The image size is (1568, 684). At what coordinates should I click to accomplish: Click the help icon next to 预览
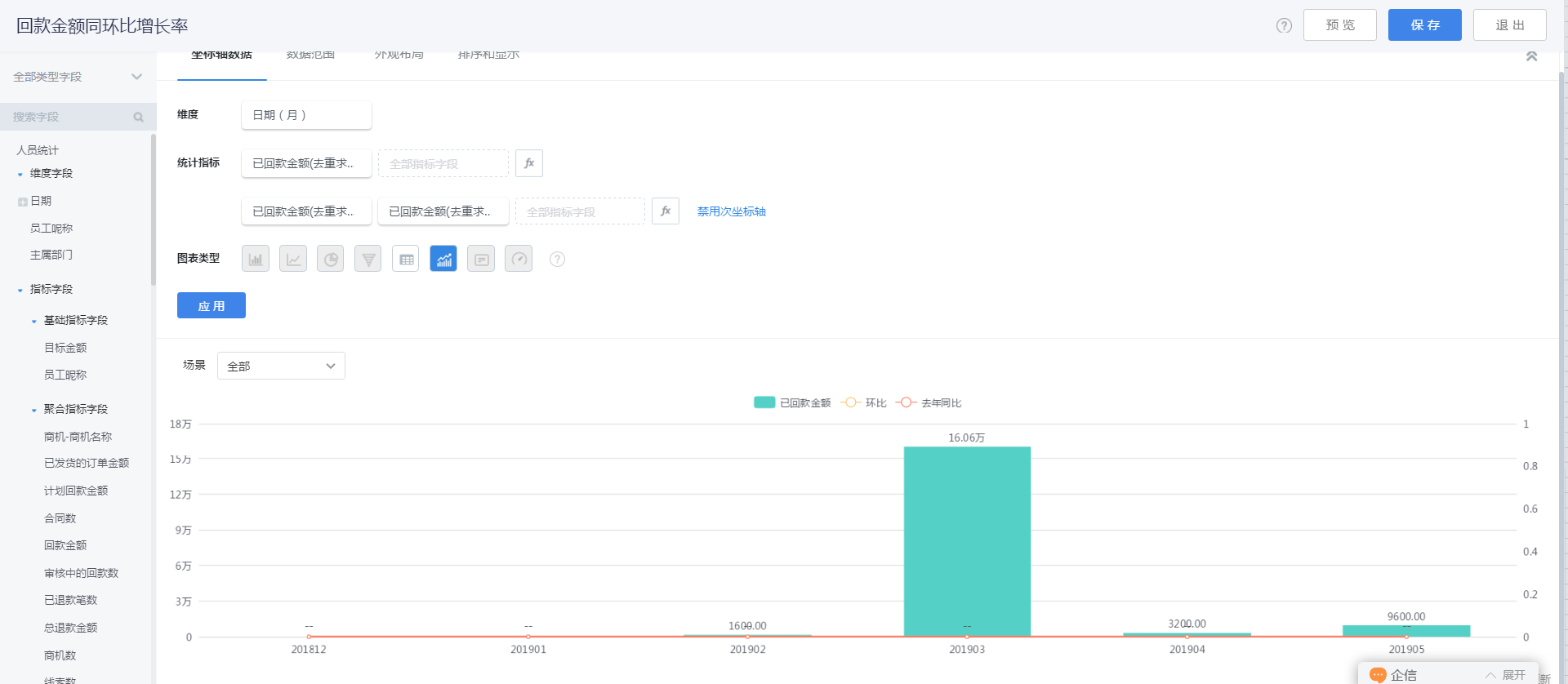coord(1284,25)
